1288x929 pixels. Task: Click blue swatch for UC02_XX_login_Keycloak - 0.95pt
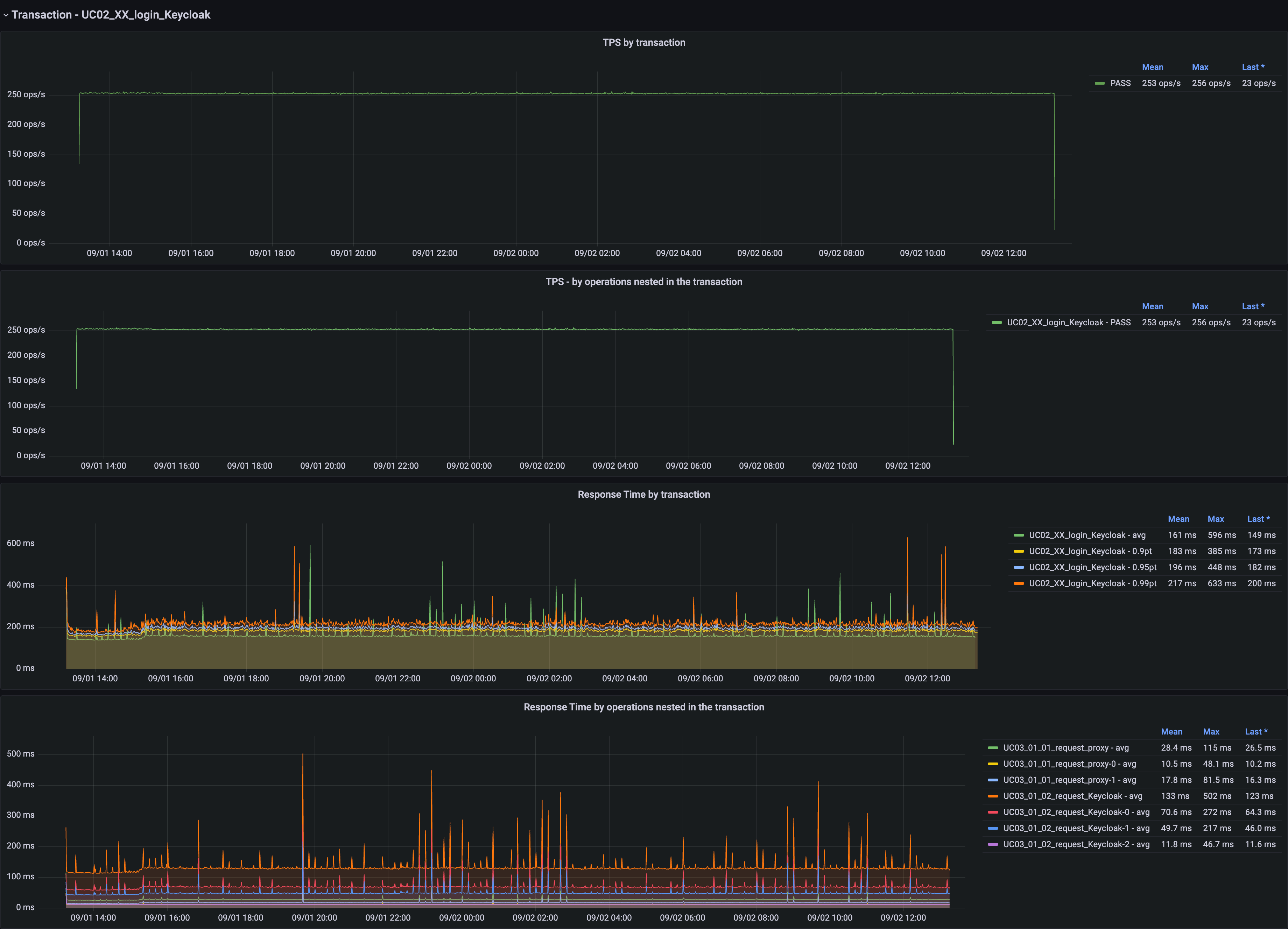(x=1019, y=567)
